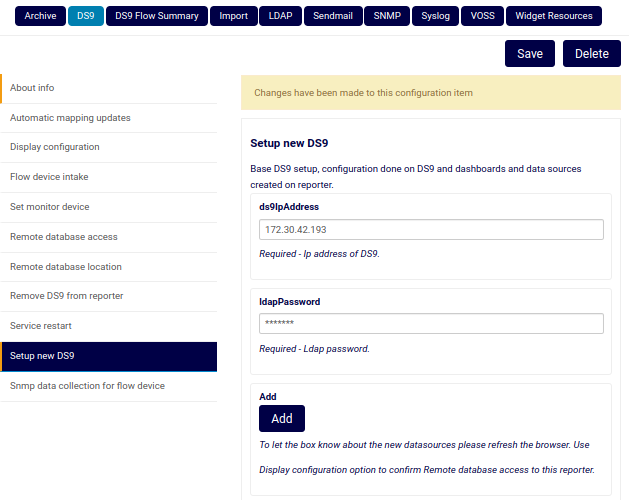Select the DS9 tab

pyautogui.click(x=86, y=16)
